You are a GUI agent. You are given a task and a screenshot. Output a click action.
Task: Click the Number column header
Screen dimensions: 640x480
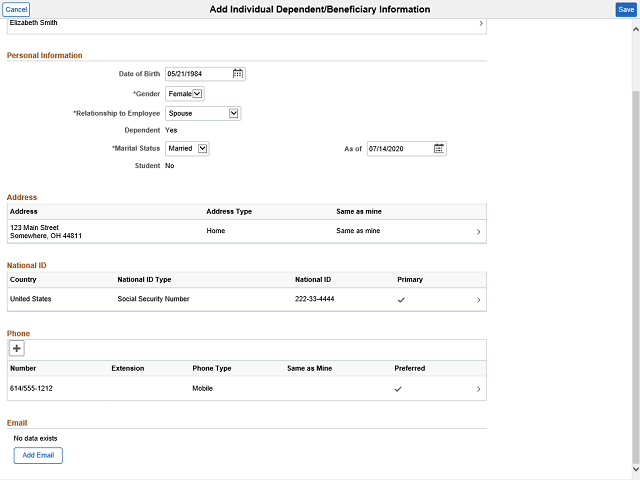[x=23, y=368]
